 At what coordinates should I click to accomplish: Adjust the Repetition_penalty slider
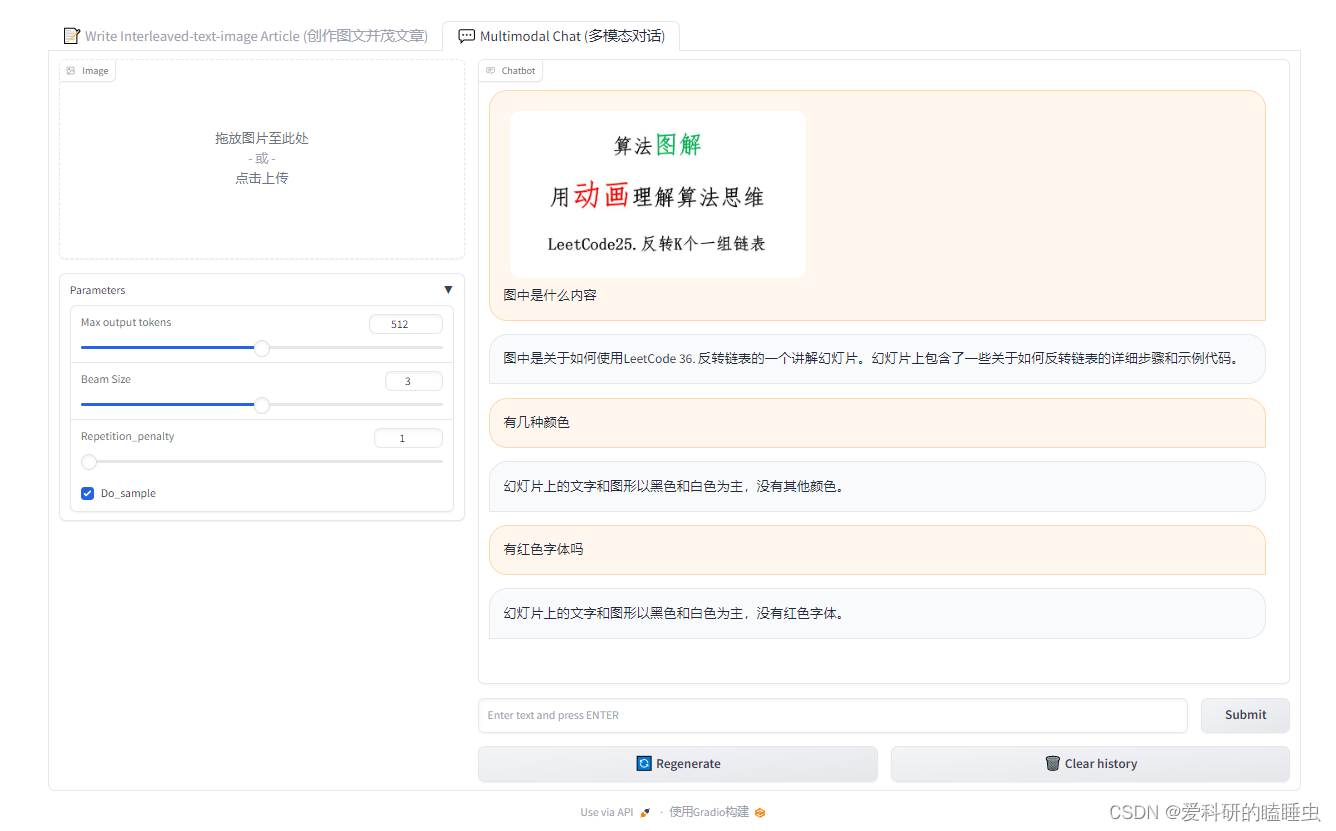[x=262, y=462]
